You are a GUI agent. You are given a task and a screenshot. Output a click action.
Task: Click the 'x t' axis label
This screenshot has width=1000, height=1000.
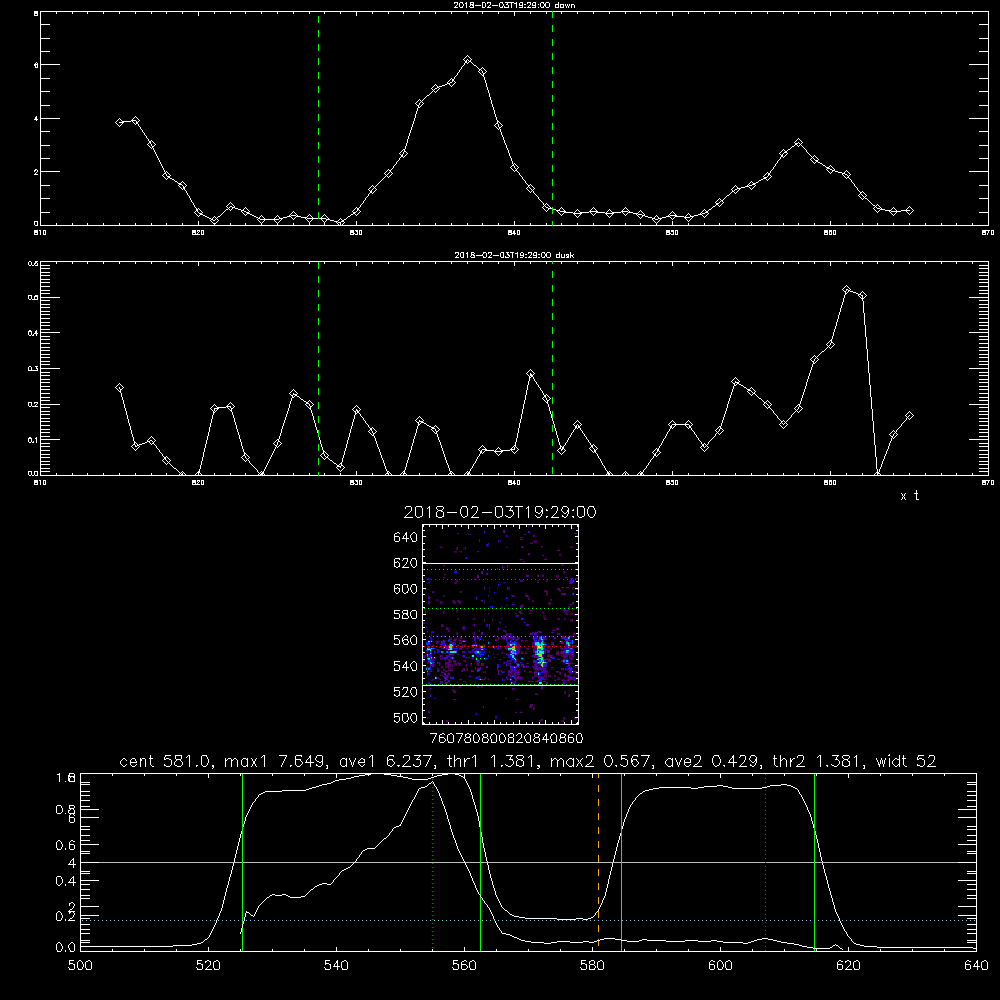click(x=909, y=496)
